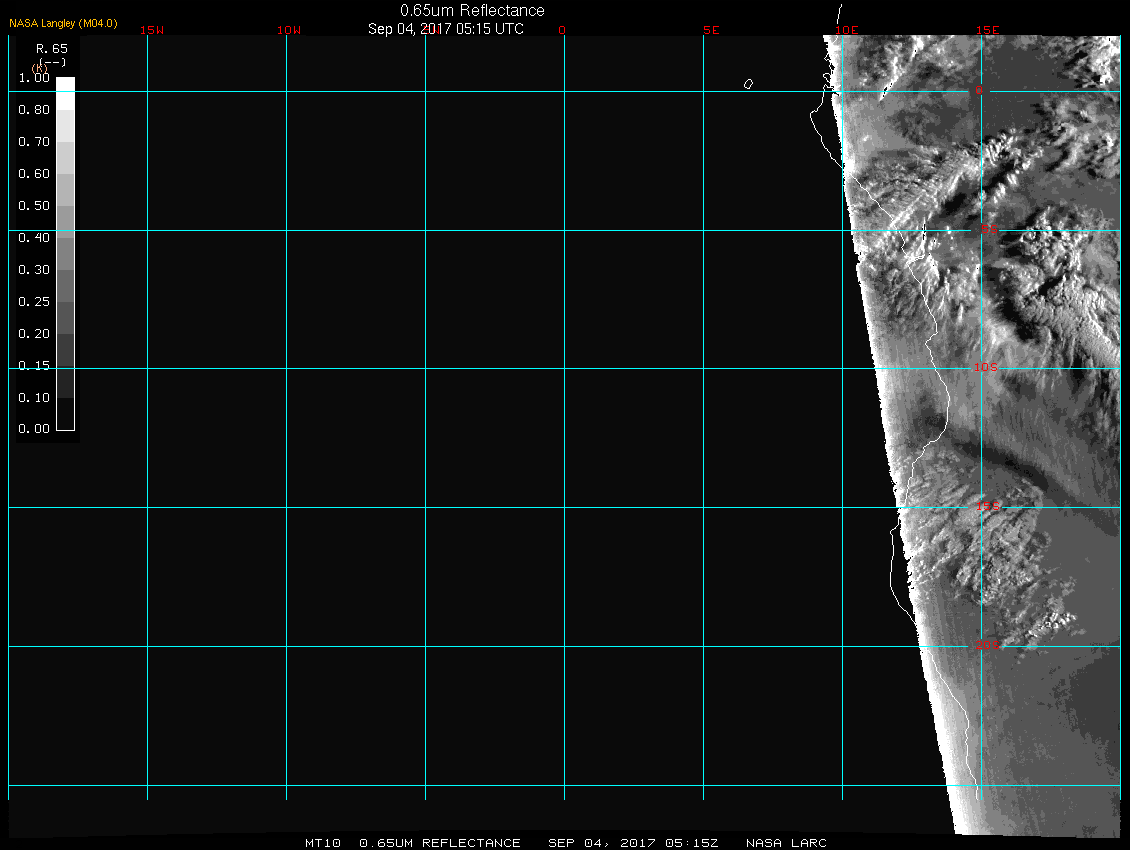This screenshot has width=1130, height=850.
Task: Click the NASA Langley (M04.0) label
Action: [63, 23]
